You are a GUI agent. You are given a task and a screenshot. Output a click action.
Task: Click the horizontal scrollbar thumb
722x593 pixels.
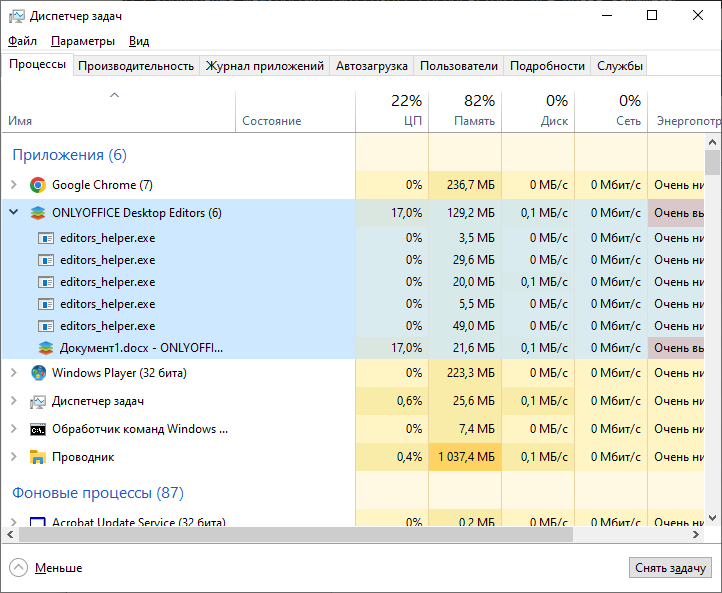tap(296, 535)
